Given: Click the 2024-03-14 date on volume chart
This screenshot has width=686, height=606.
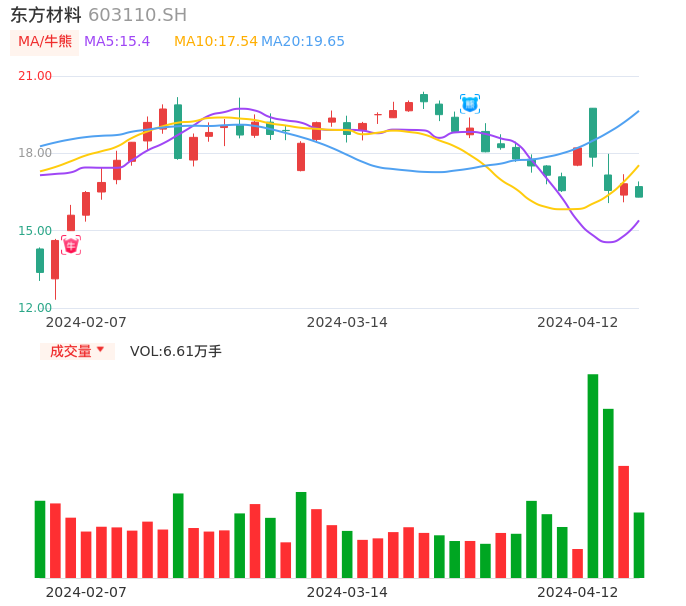Looking at the screenshot, I should coord(347,592).
